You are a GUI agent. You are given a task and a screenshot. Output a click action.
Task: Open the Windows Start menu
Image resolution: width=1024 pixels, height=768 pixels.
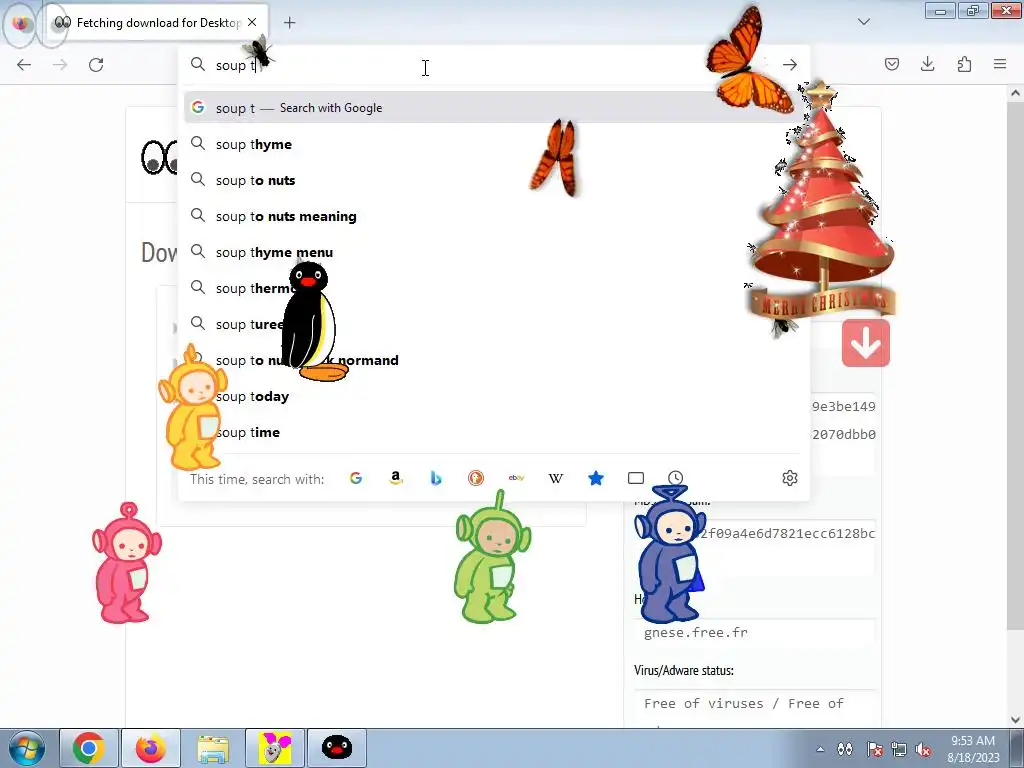pyautogui.click(x=26, y=748)
